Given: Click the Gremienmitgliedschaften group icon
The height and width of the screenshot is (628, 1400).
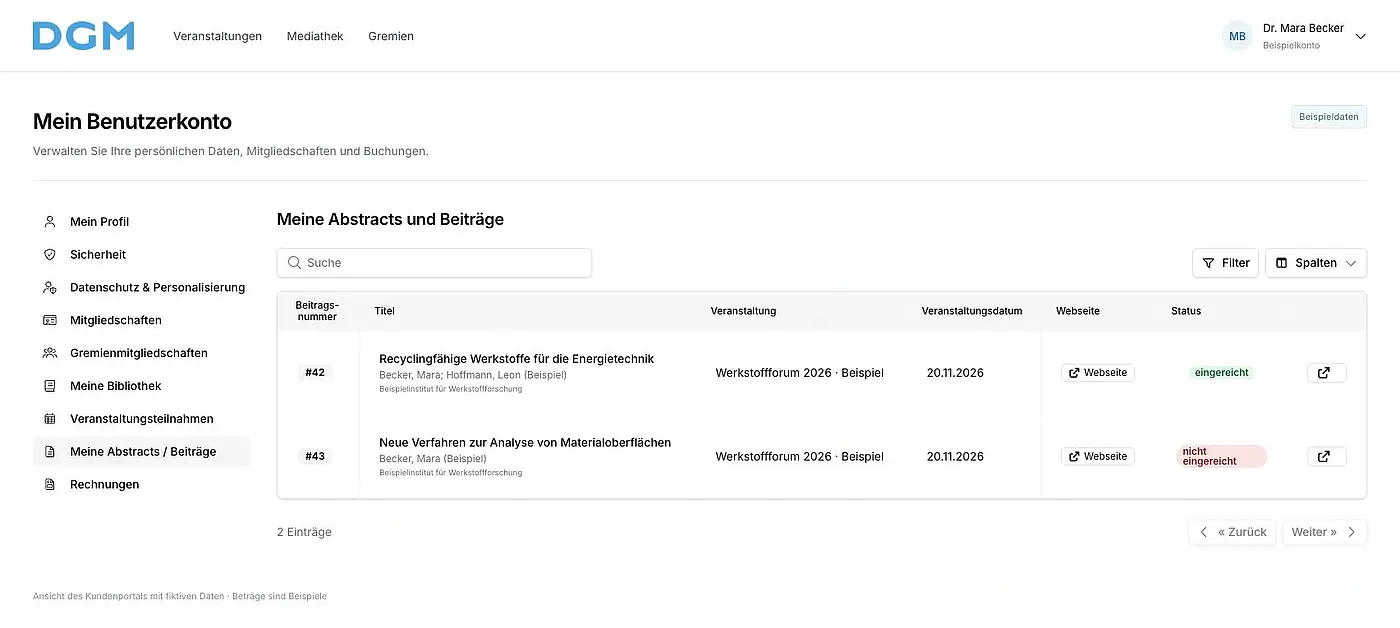Looking at the screenshot, I should (50, 353).
